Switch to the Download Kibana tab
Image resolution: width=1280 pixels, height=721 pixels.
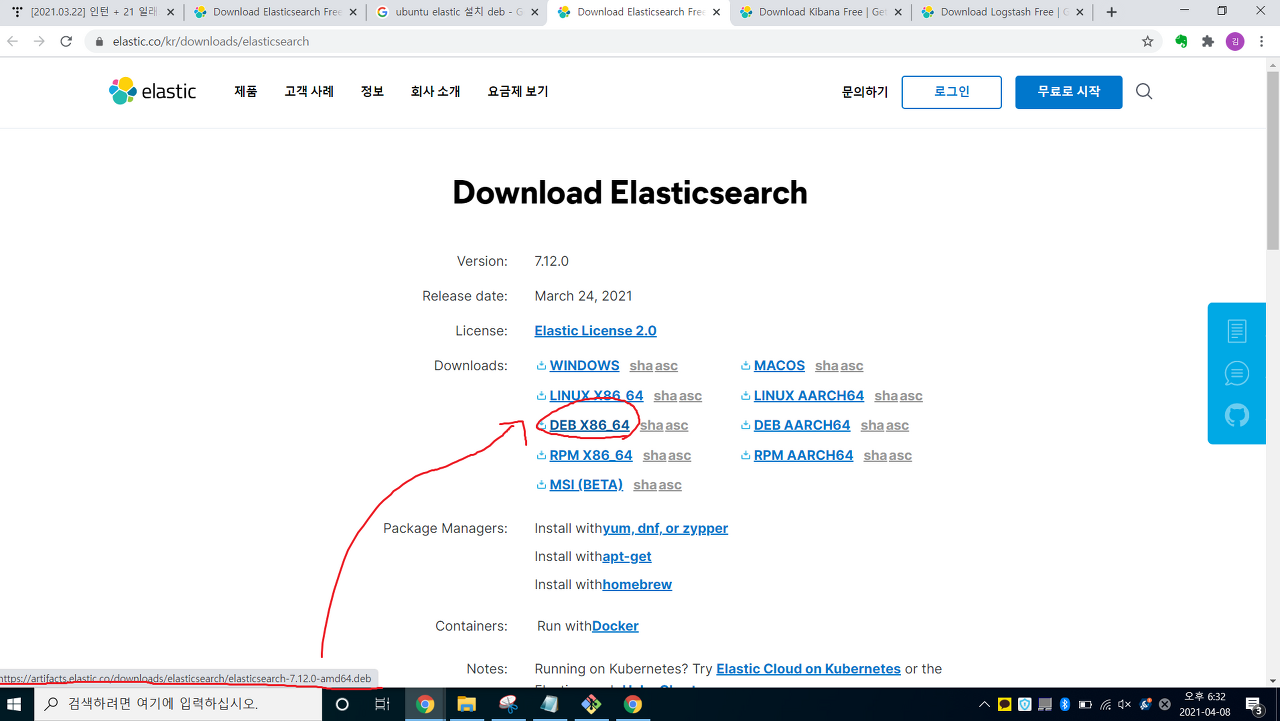point(818,12)
